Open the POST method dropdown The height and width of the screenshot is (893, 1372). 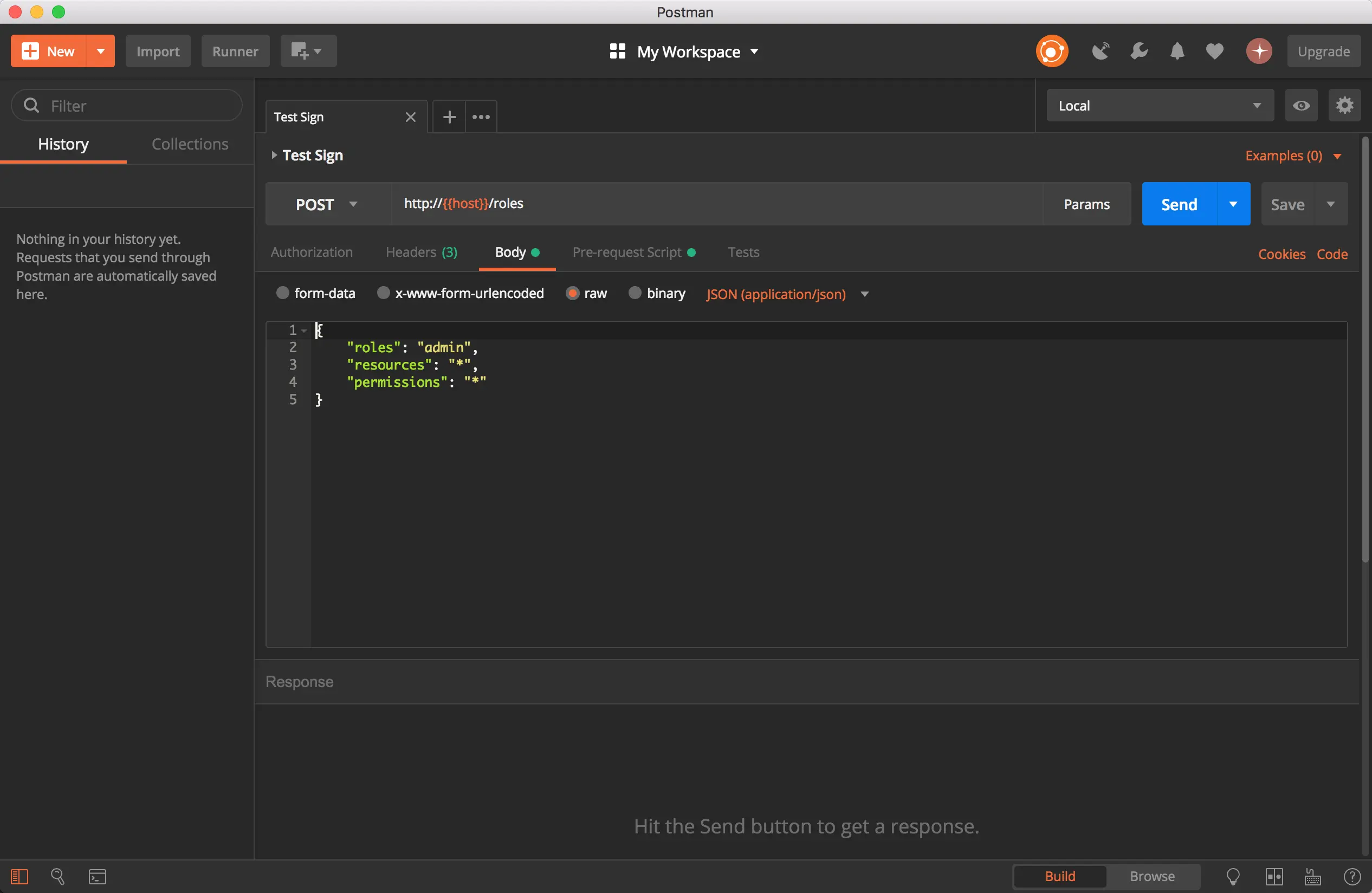(327, 204)
